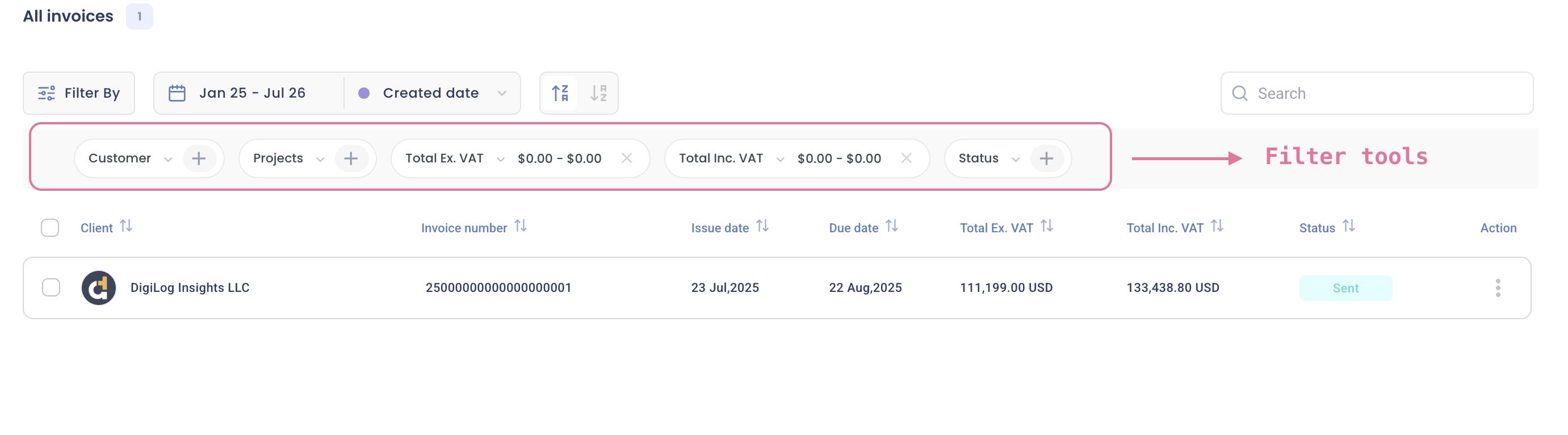Click the ascending sort order icon
1568x435 pixels.
pos(560,93)
